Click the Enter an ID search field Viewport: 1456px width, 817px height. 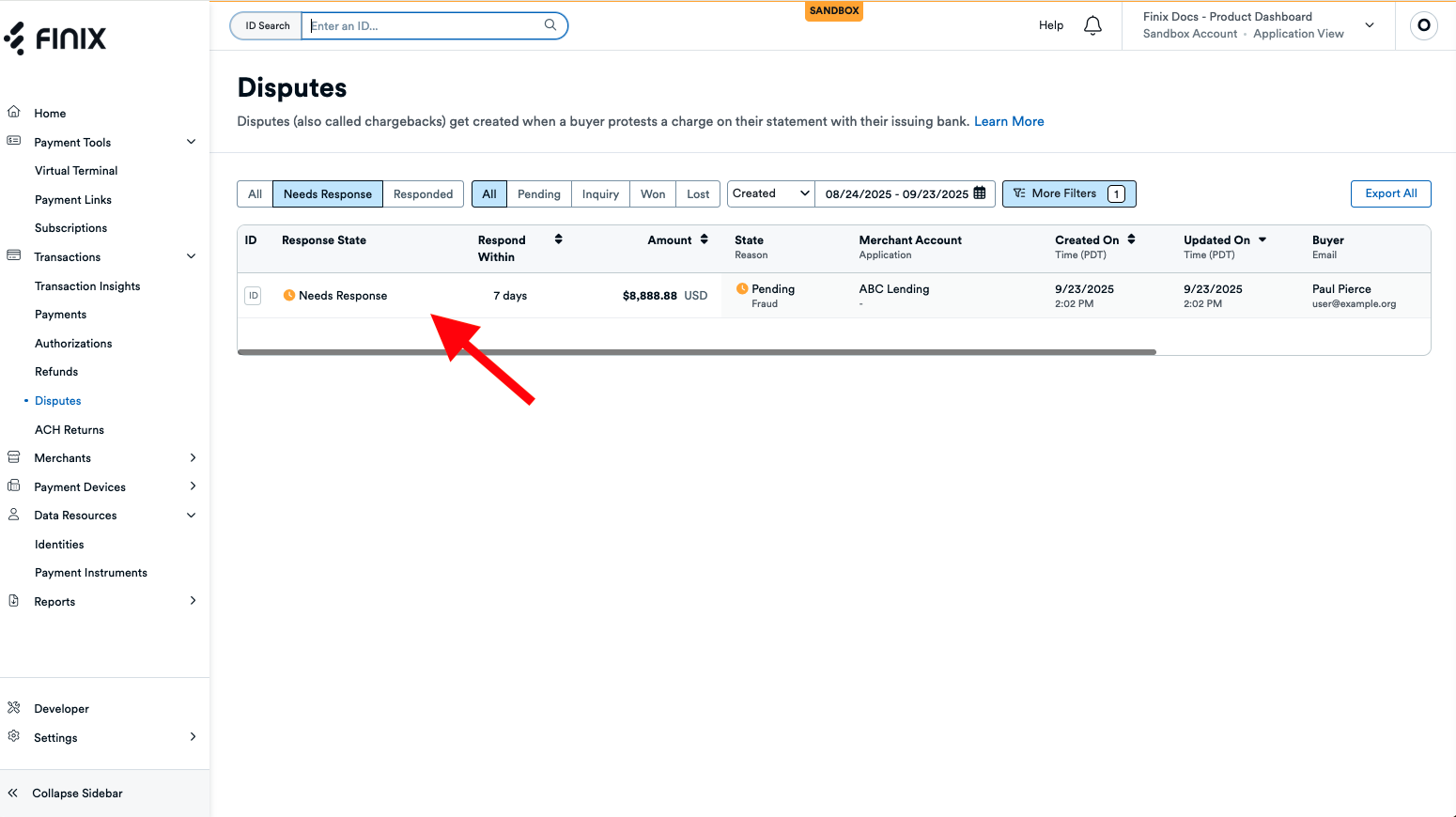click(x=423, y=26)
